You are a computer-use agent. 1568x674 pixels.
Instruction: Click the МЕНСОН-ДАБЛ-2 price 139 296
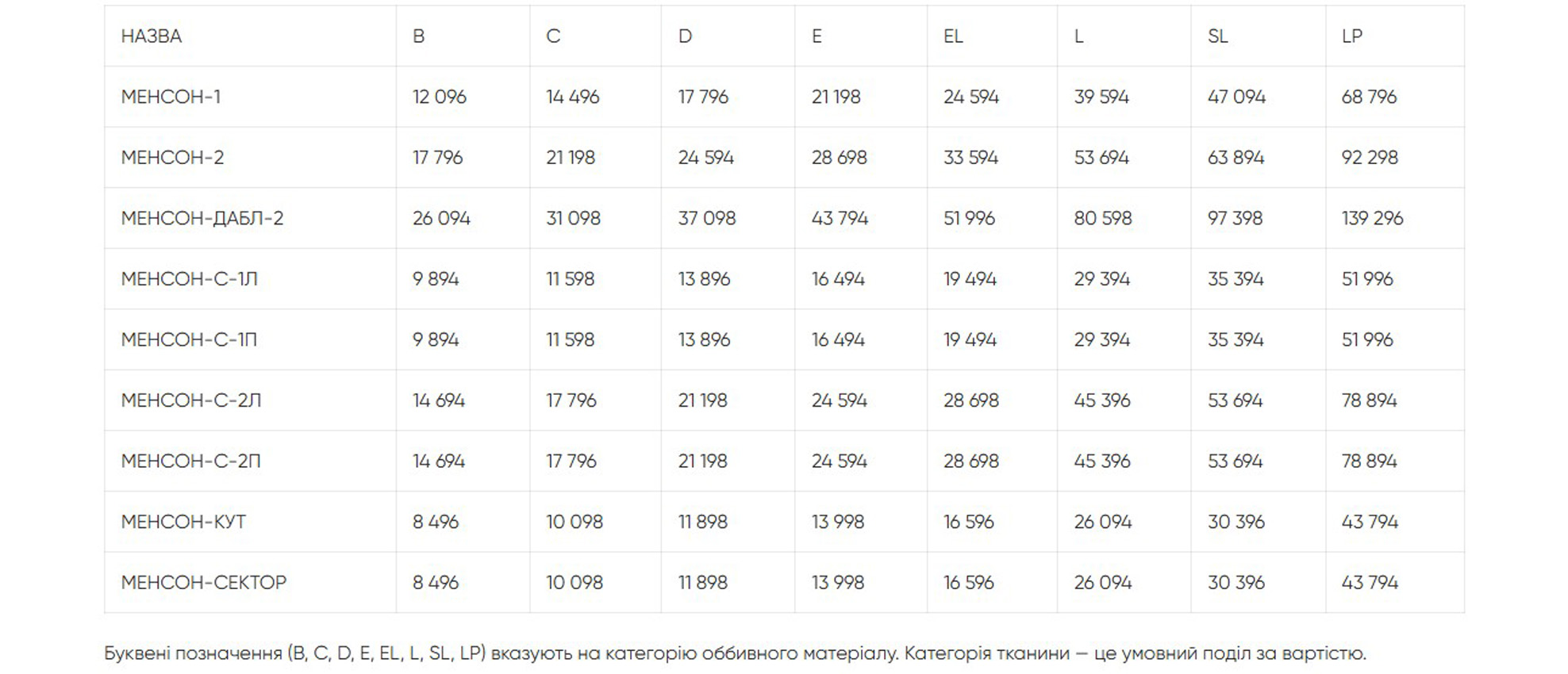point(1372,218)
